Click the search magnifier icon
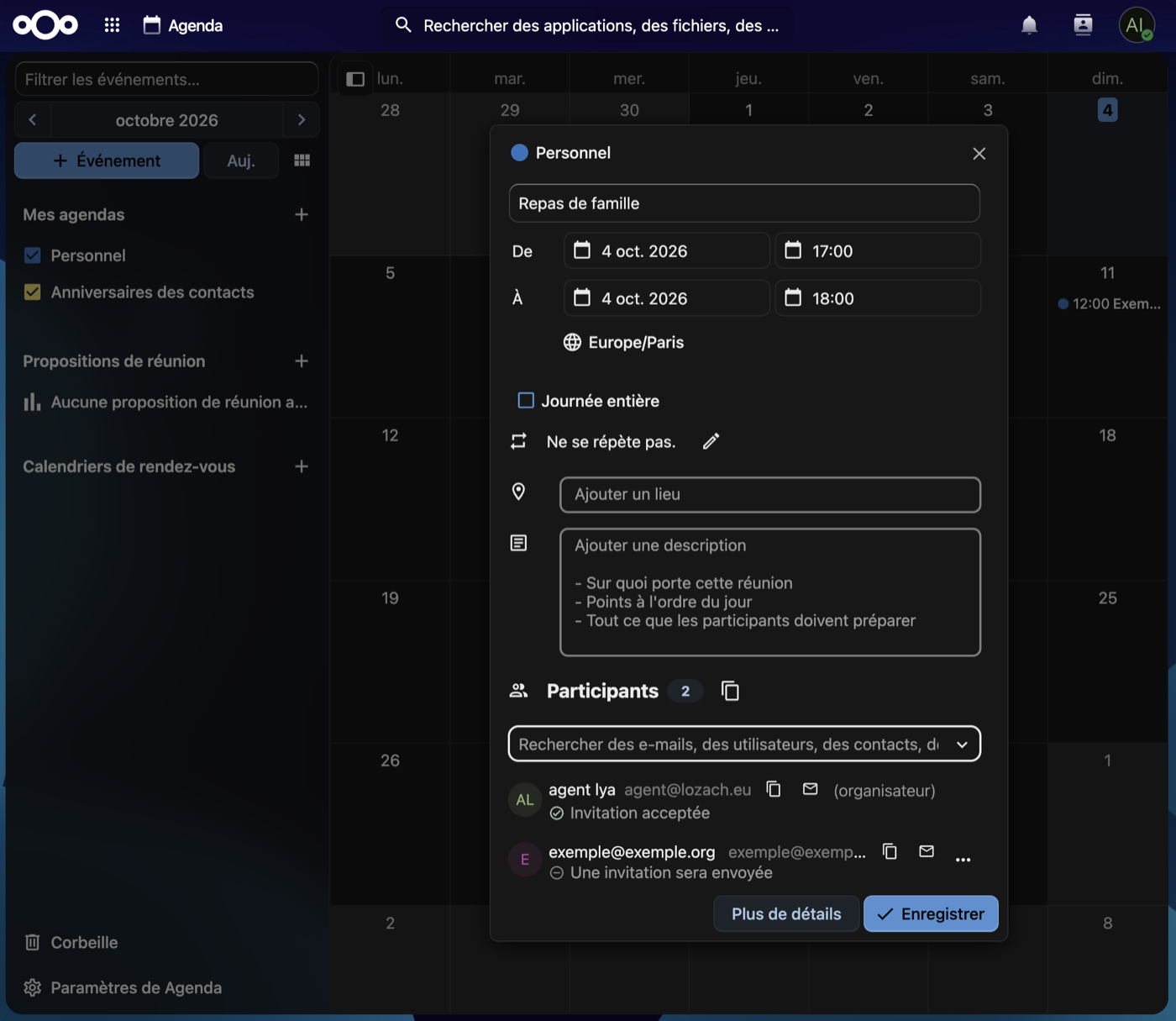The height and width of the screenshot is (1021, 1176). [x=403, y=25]
